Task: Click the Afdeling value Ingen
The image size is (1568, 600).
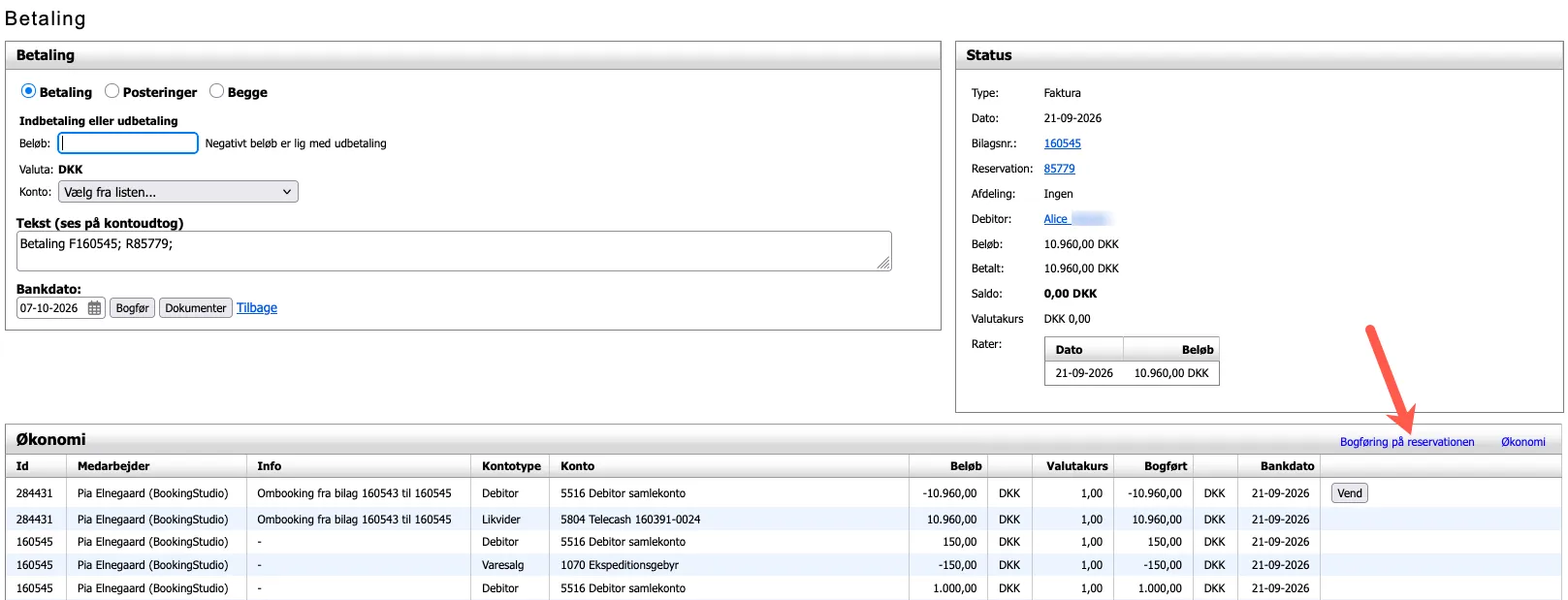Action: tap(1058, 194)
